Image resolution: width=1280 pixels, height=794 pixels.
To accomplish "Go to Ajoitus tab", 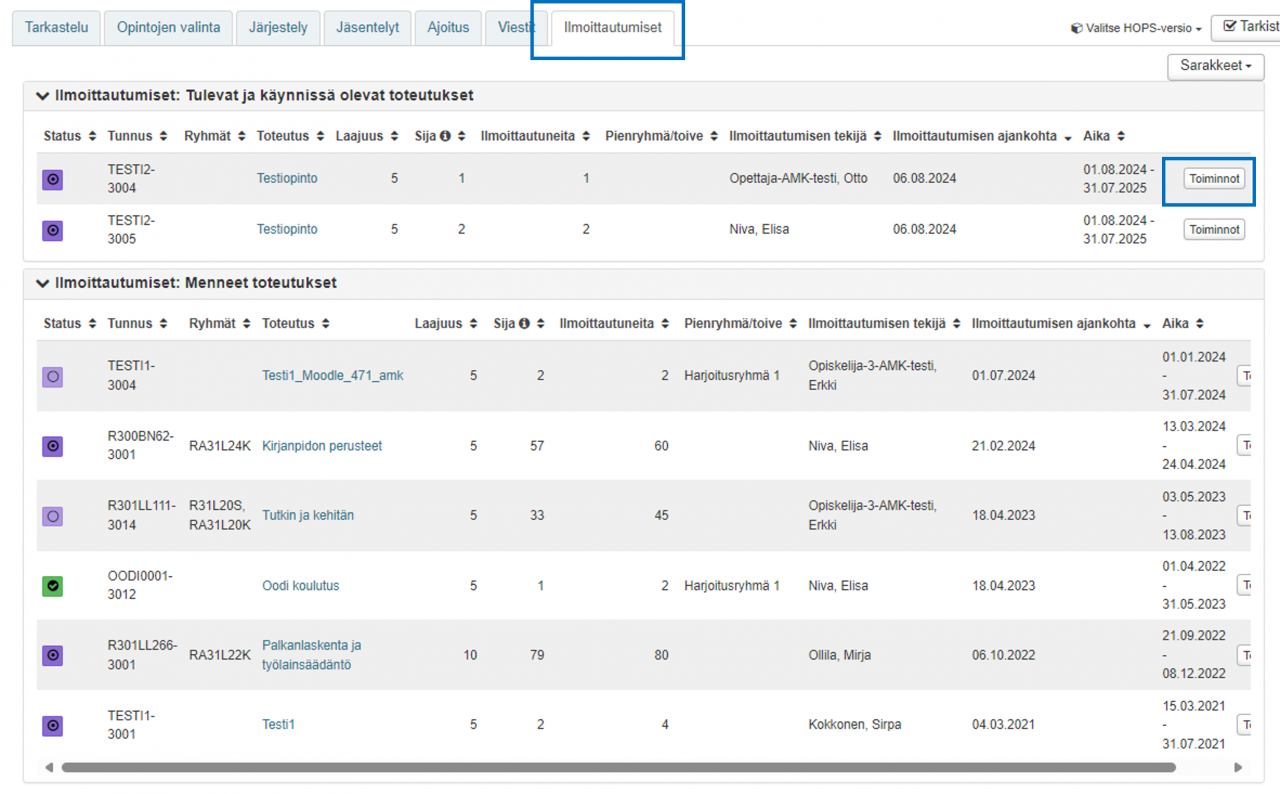I will [448, 28].
